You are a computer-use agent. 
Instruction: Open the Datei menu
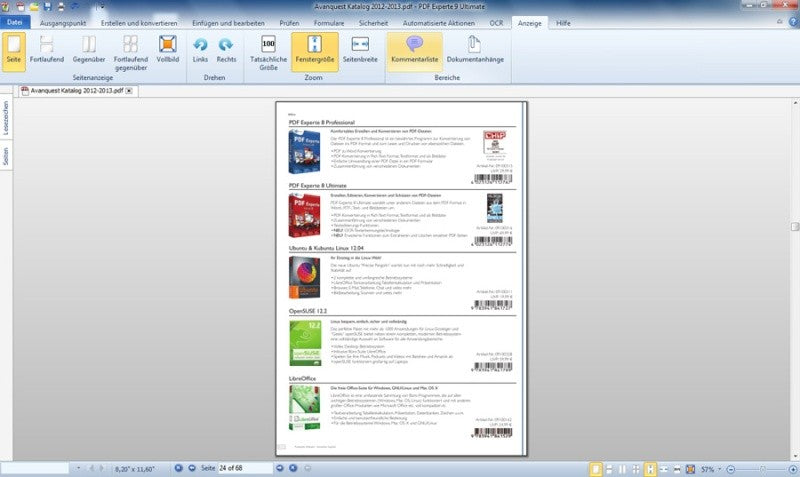(15, 23)
